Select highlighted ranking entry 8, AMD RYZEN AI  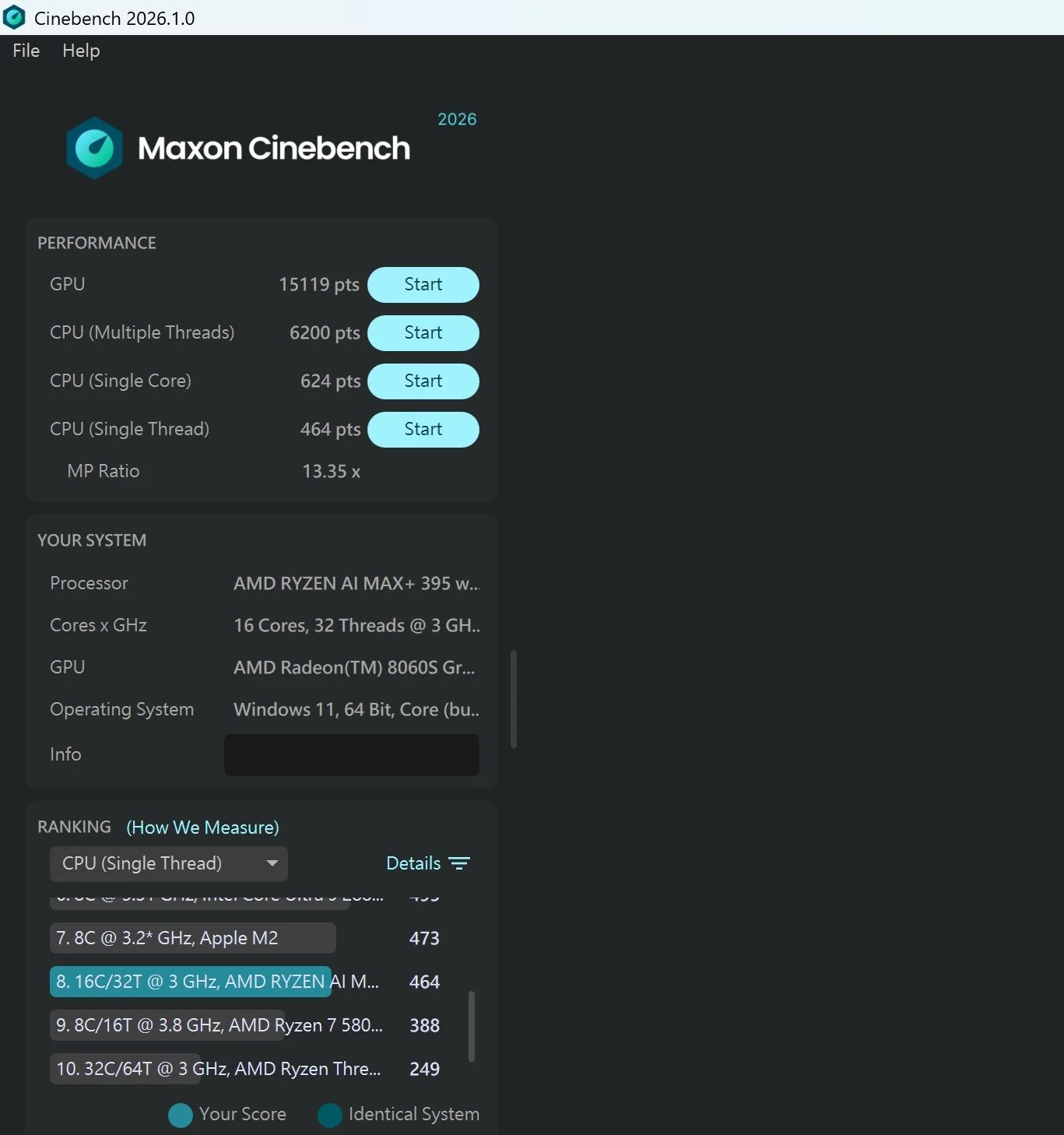pyautogui.click(x=214, y=982)
